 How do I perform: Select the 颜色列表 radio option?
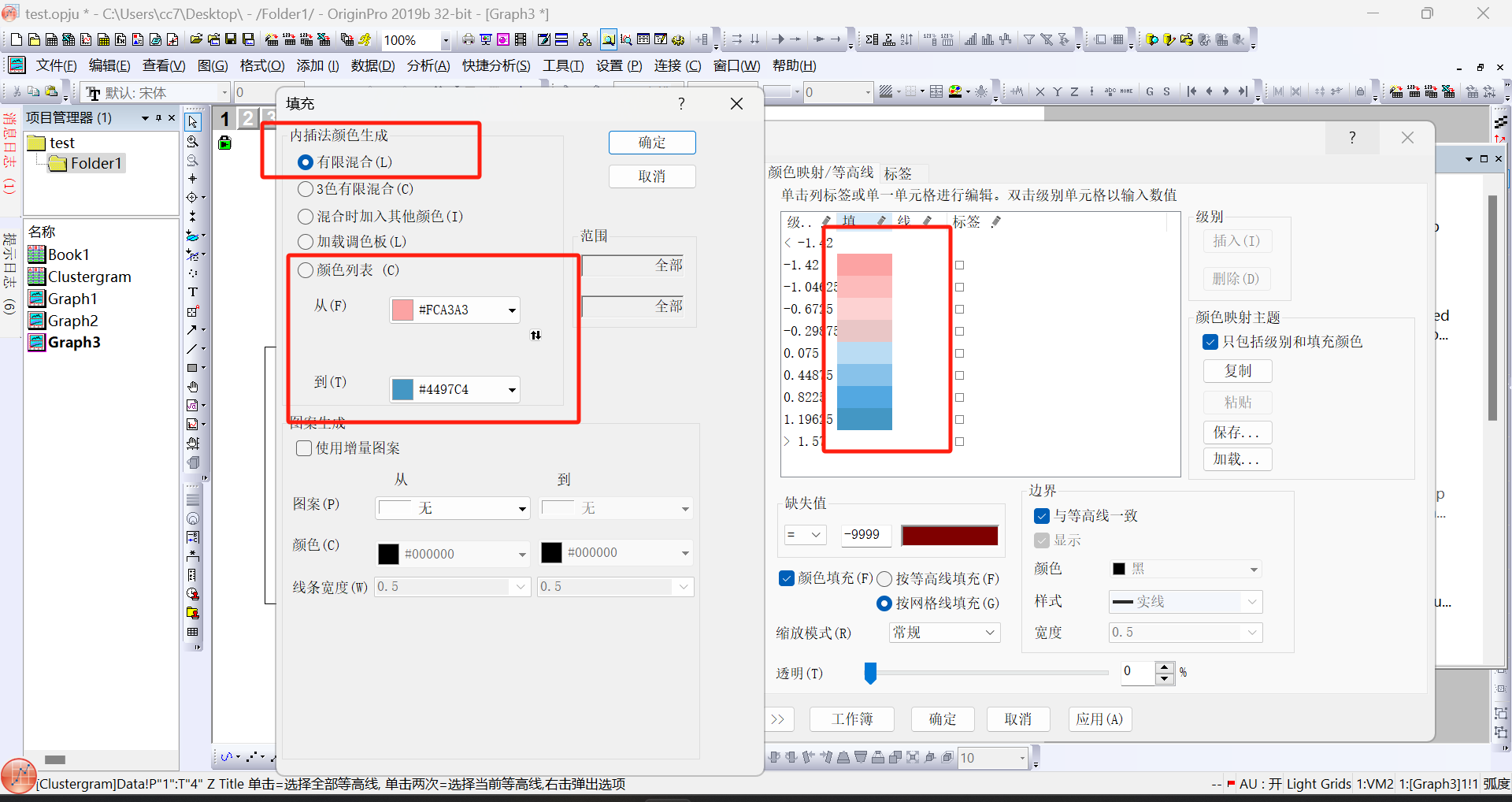click(306, 270)
